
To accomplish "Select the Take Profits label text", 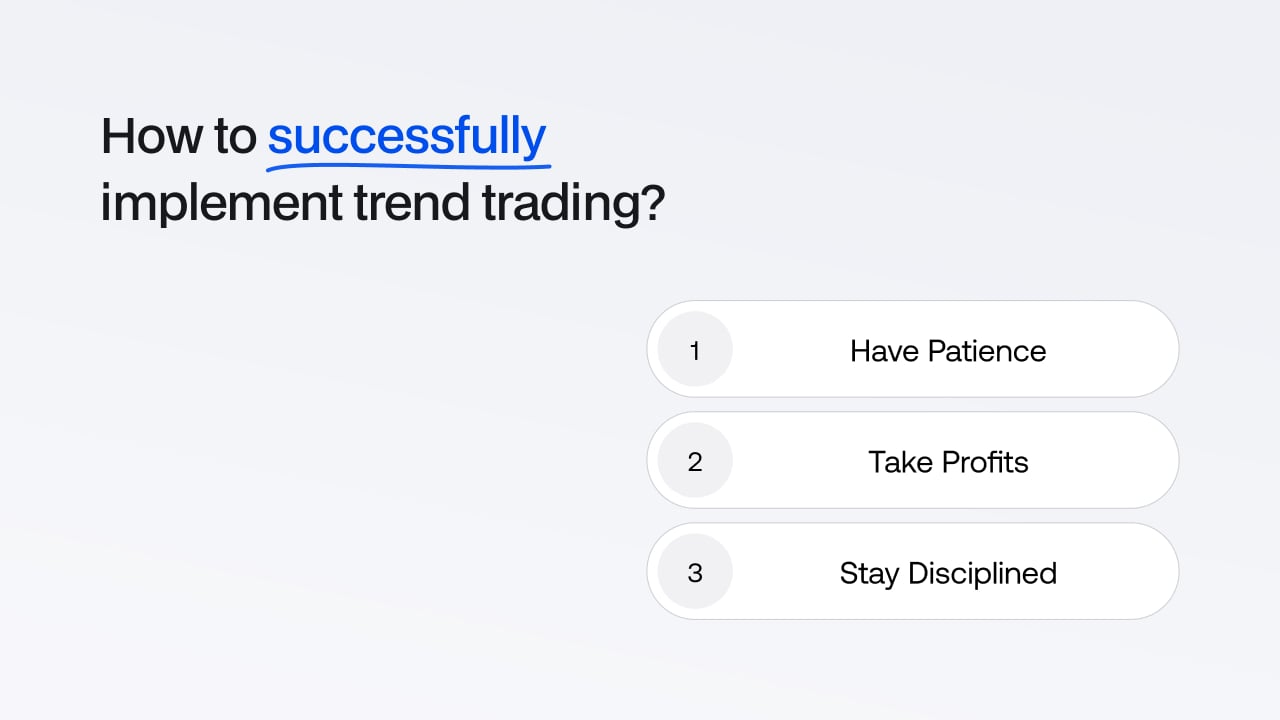I will click(948, 462).
